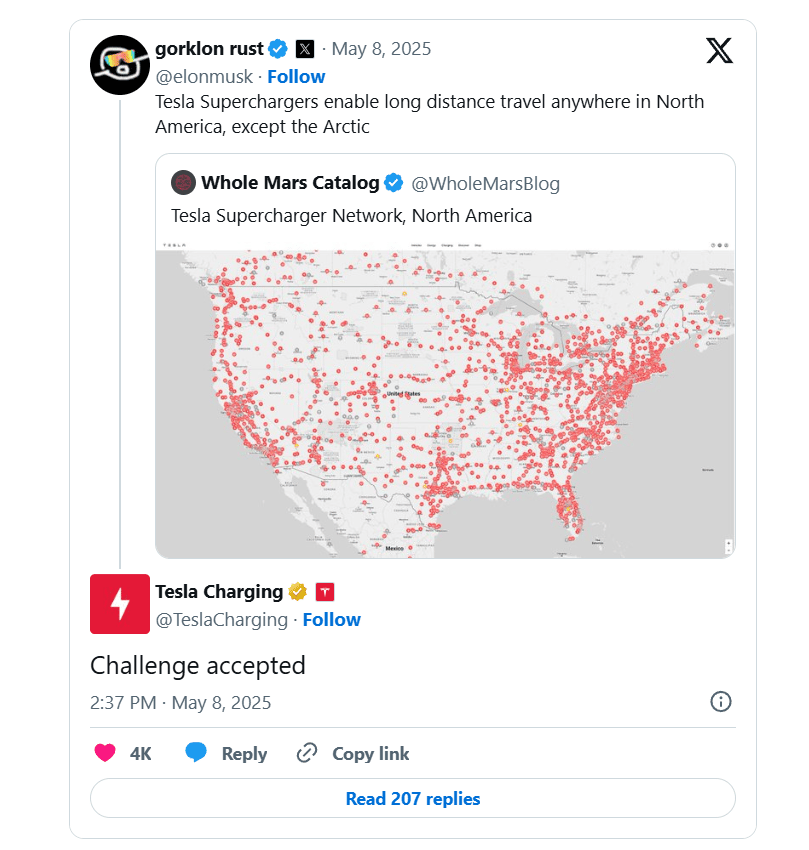Copy link to this post
Viewport: 809px width, 850px height.
pyautogui.click(x=354, y=753)
